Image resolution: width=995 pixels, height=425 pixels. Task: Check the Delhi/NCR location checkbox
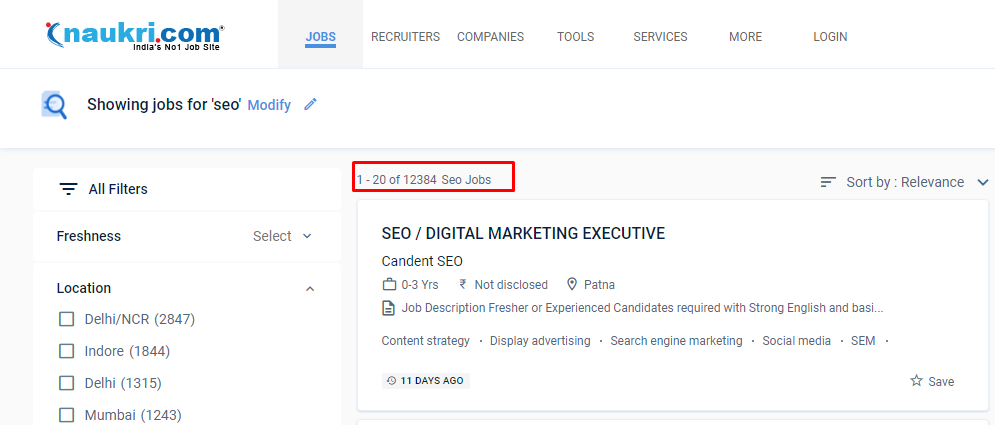pos(67,319)
